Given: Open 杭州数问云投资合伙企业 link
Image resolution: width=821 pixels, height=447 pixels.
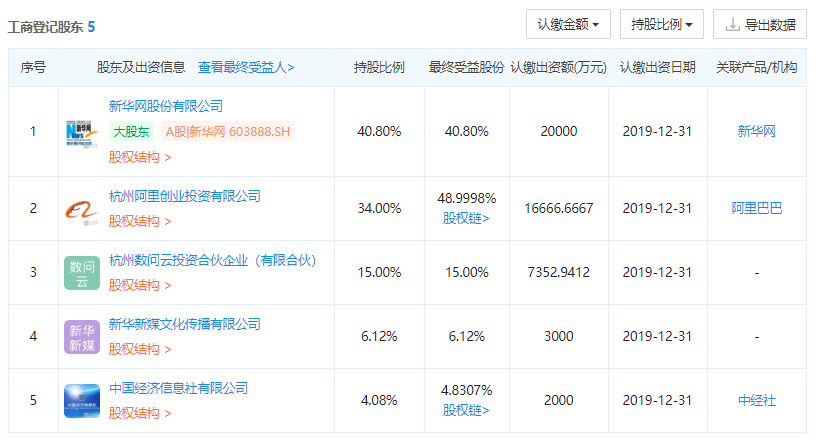Looking at the screenshot, I should coord(212,260).
